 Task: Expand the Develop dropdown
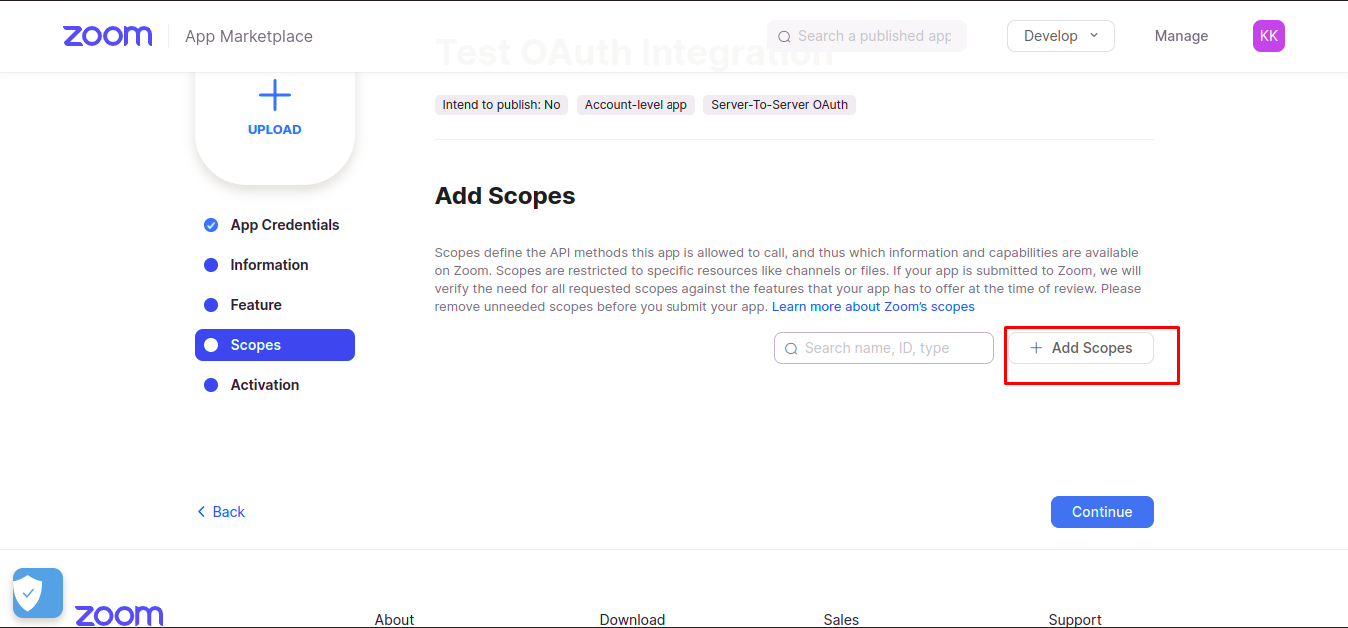(x=1061, y=36)
